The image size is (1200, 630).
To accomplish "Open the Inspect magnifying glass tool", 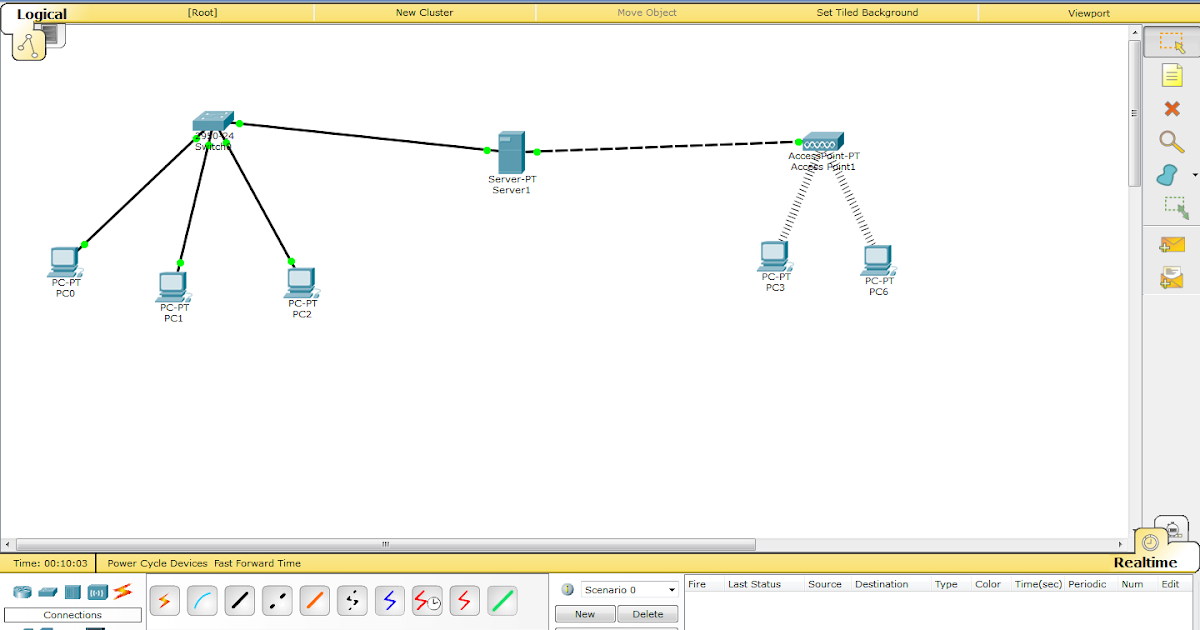I will pyautogui.click(x=1170, y=142).
